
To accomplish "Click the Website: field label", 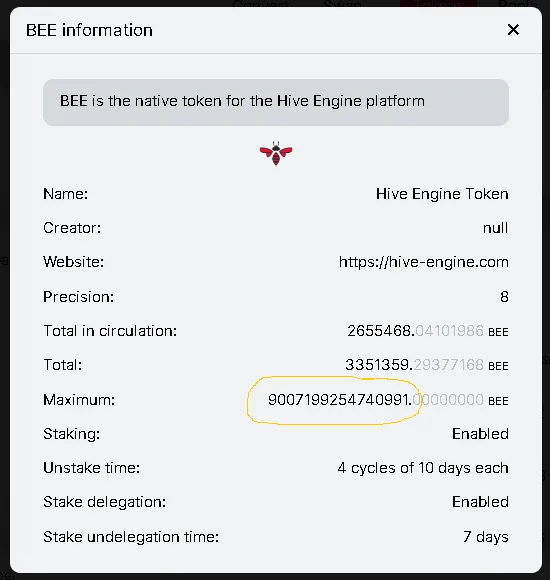I will 74,262.
